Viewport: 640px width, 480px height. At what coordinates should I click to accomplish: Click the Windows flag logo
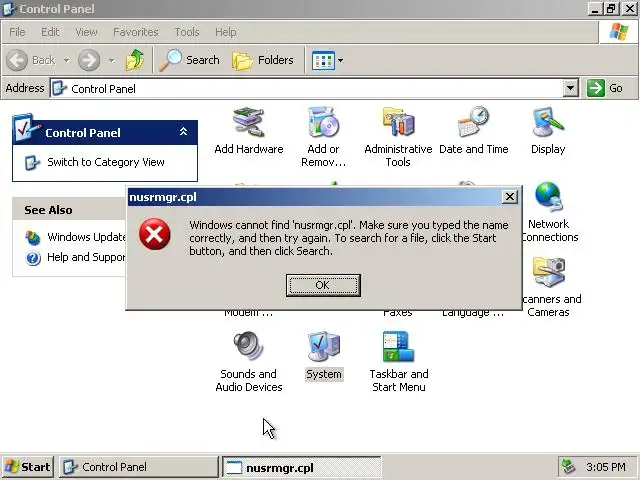(x=619, y=32)
